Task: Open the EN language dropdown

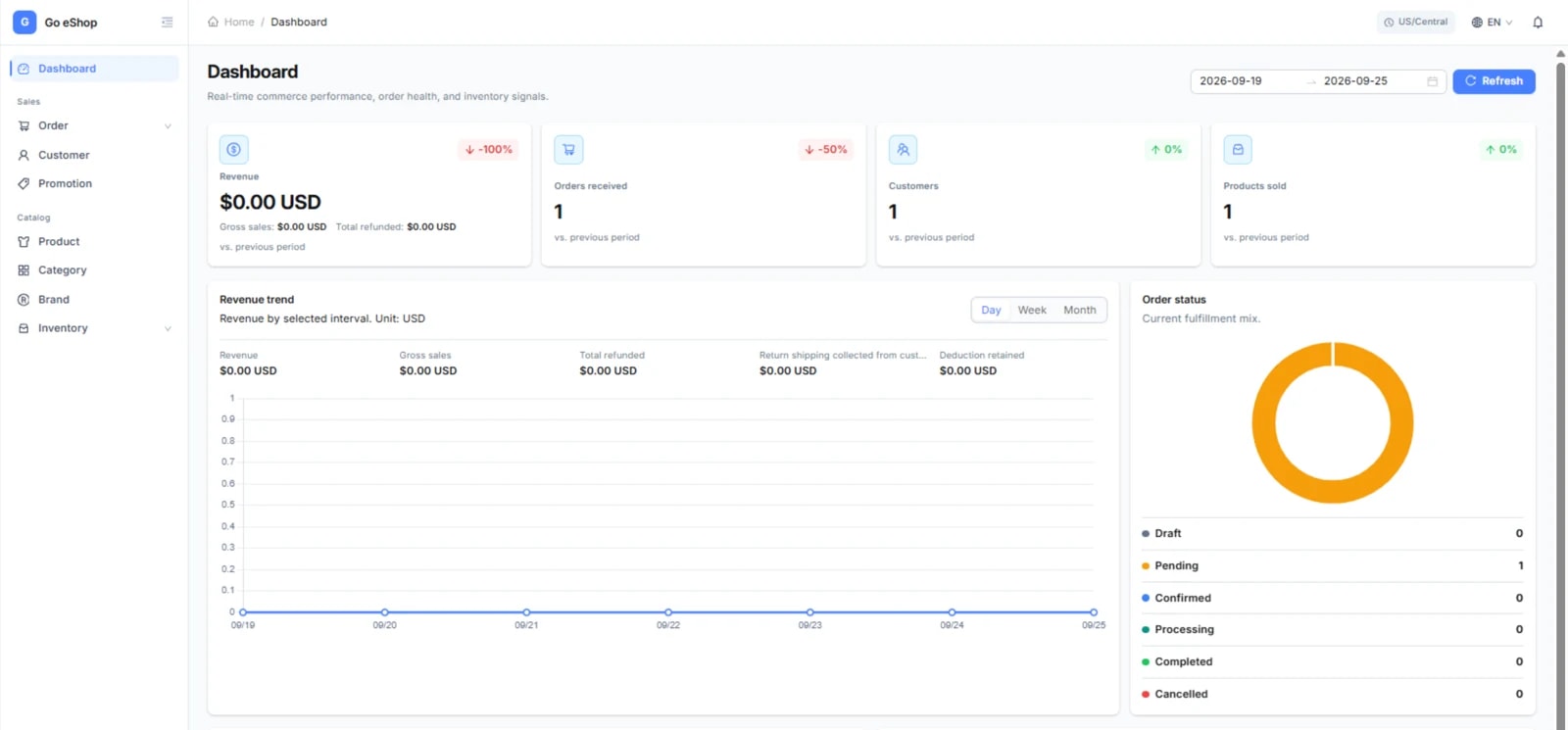Action: click(1492, 23)
